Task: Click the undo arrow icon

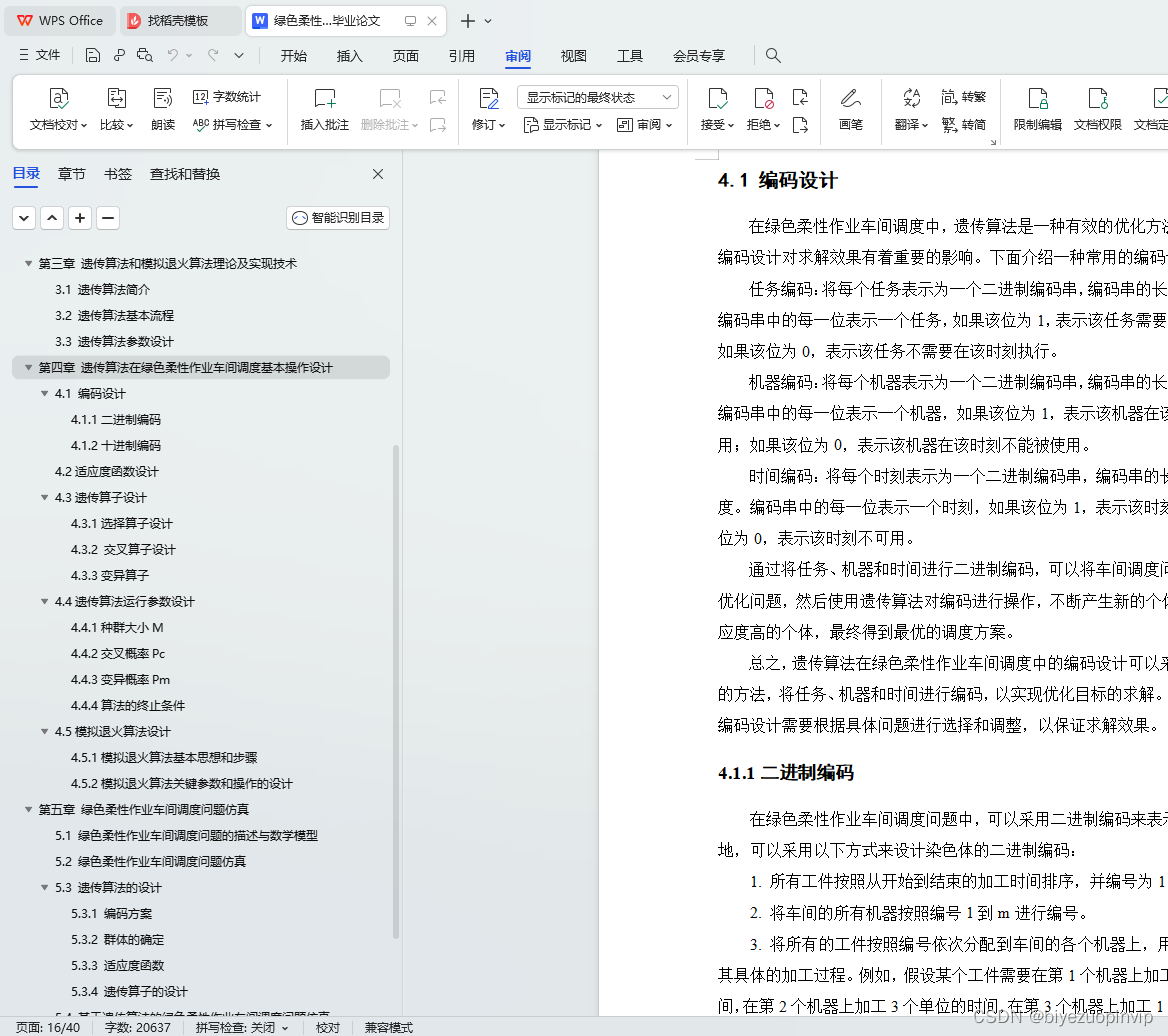Action: click(x=173, y=55)
